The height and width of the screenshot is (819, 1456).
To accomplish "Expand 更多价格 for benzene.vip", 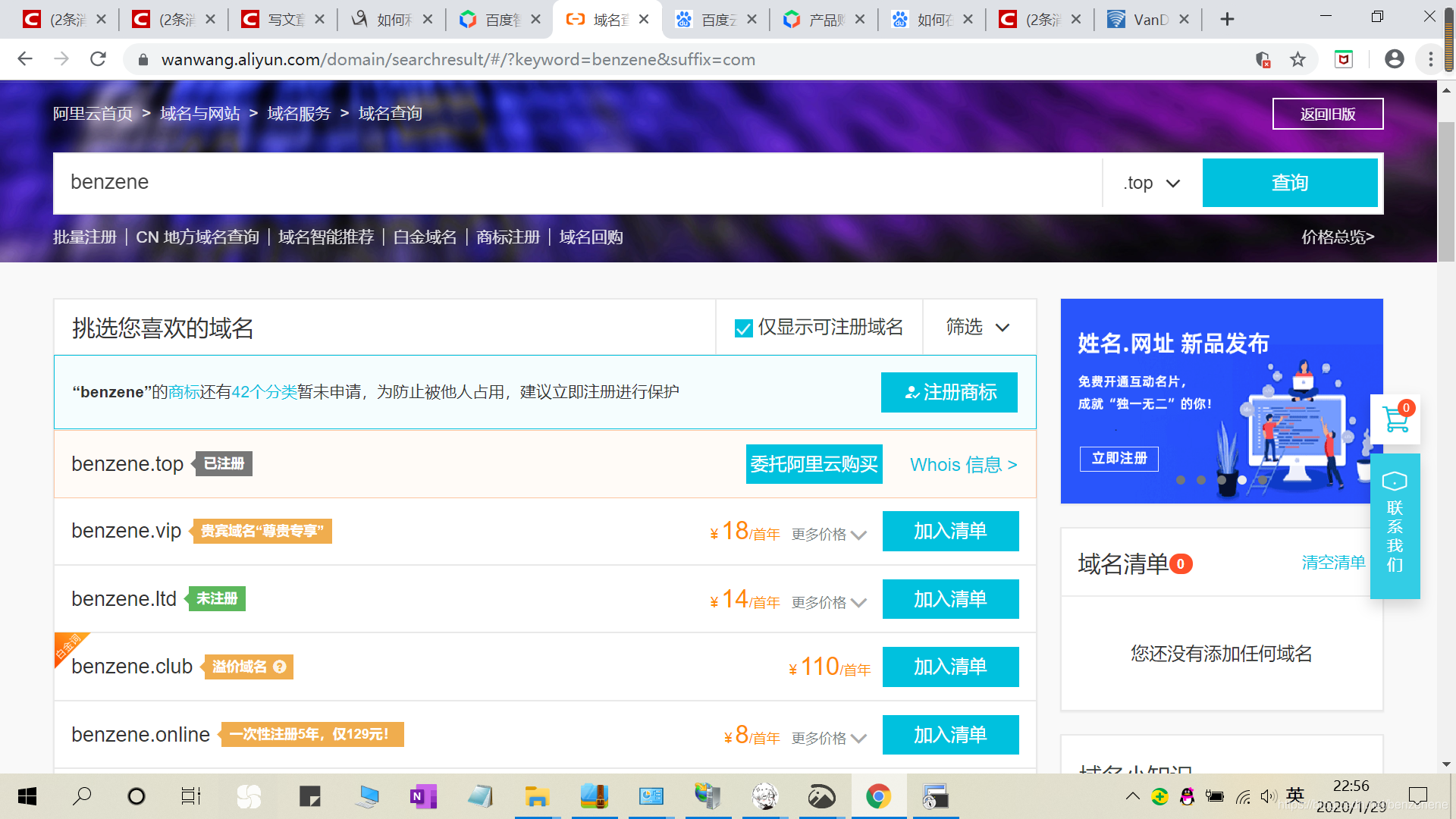I will [x=829, y=533].
